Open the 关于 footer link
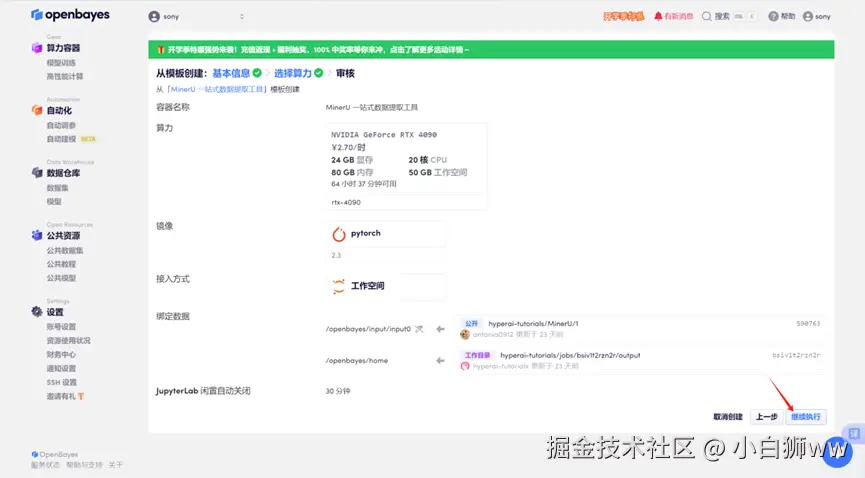 click(x=116, y=465)
